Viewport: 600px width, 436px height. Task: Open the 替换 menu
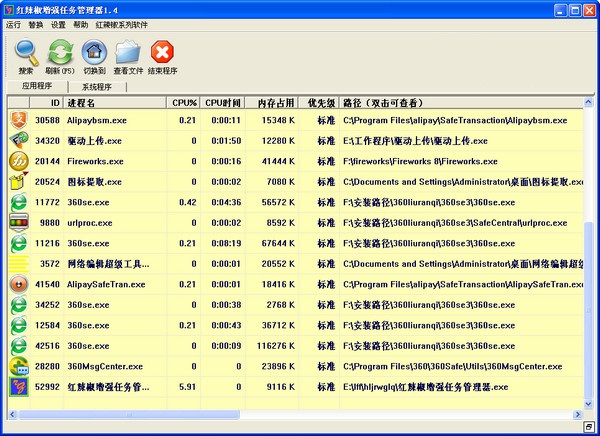36,25
